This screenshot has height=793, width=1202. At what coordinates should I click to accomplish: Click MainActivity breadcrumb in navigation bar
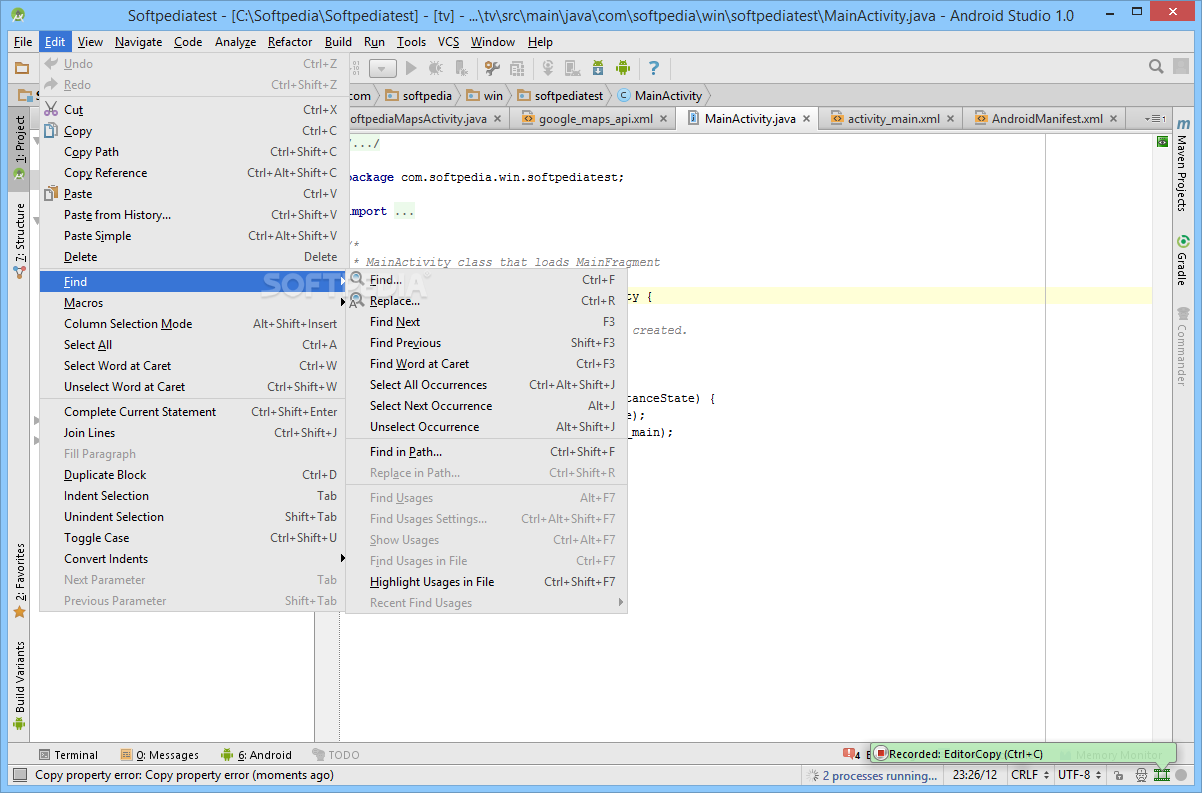pos(660,96)
